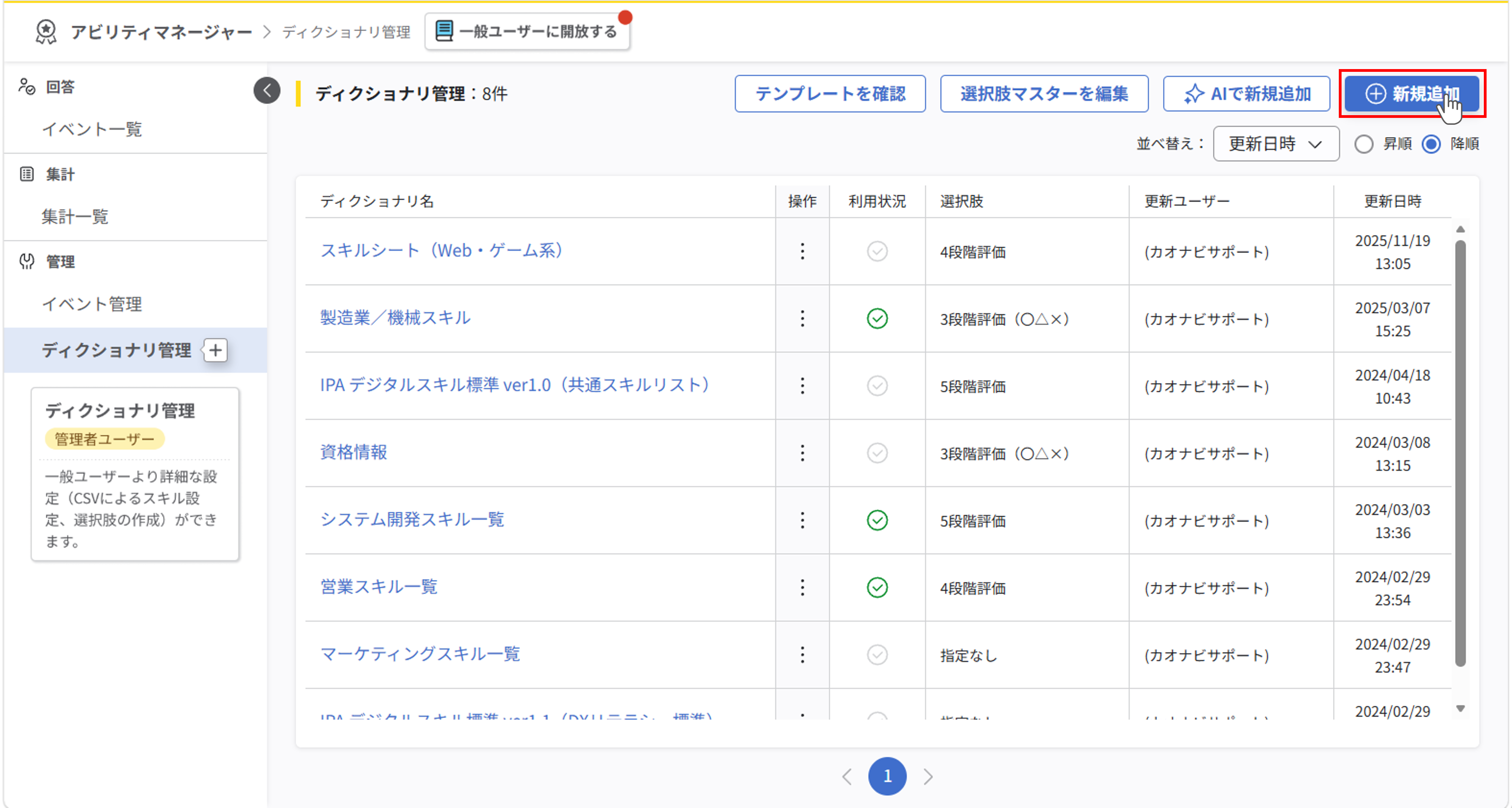Select the 降順 descending radio button
Viewport: 1512px width, 808px height.
pyautogui.click(x=1431, y=144)
